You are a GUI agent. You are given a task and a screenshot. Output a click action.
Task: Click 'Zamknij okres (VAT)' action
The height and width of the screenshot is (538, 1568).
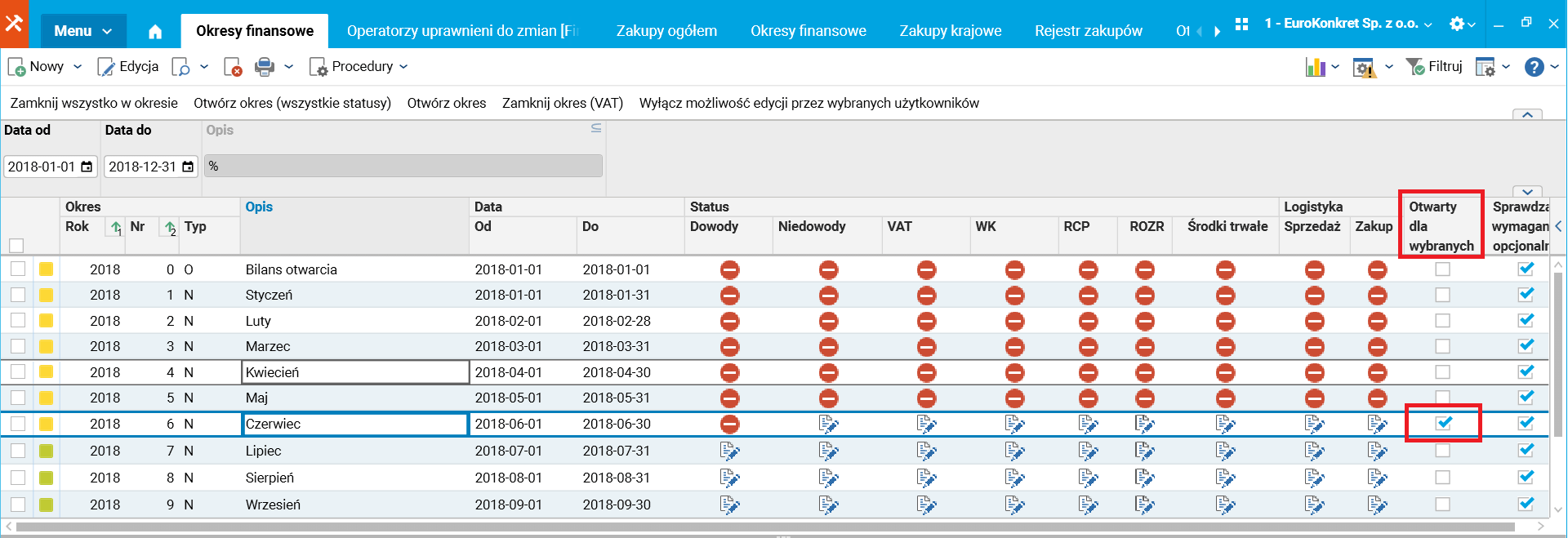point(562,103)
